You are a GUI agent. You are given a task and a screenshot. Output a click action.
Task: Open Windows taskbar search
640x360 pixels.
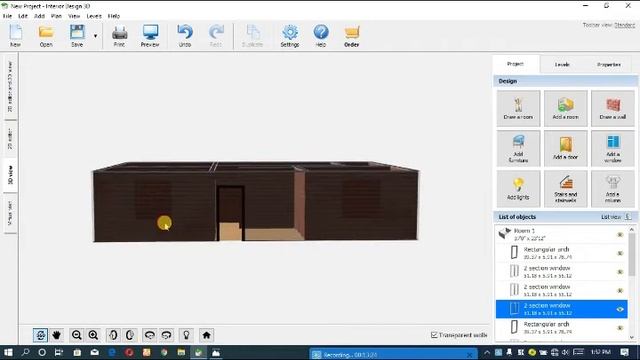[25, 352]
